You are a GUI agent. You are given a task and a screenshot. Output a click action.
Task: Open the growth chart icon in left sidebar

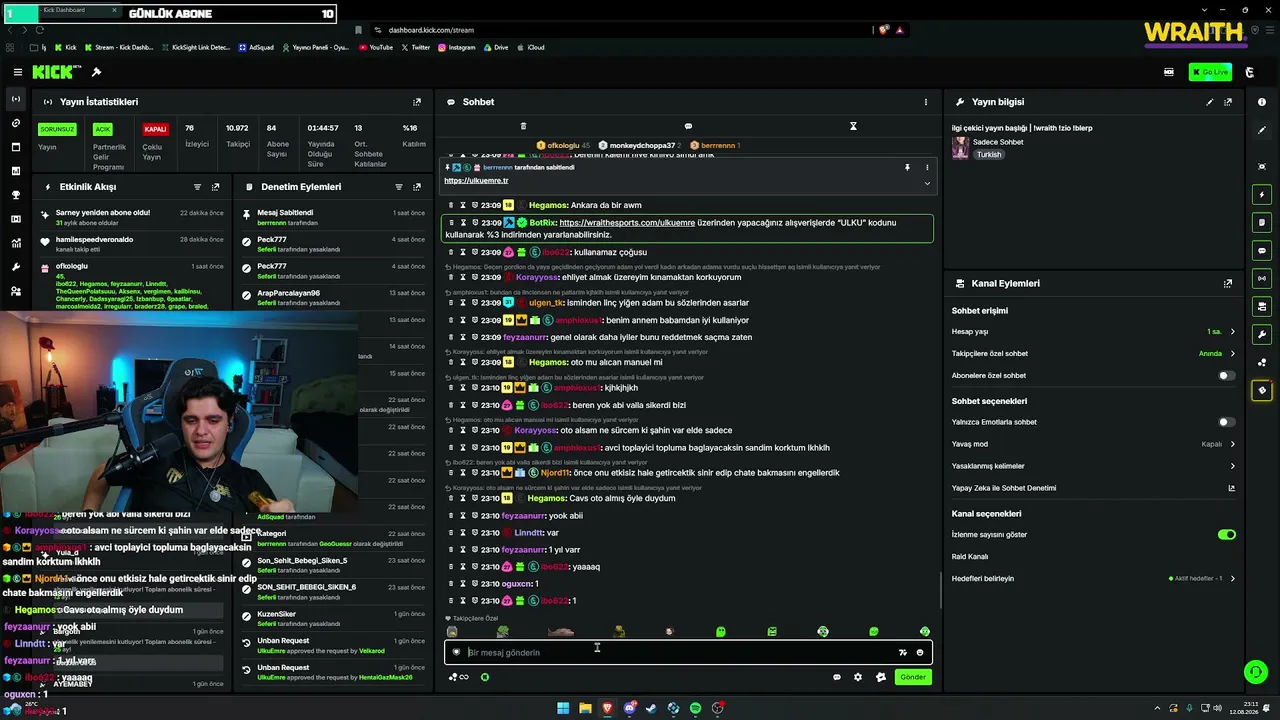(x=16, y=243)
